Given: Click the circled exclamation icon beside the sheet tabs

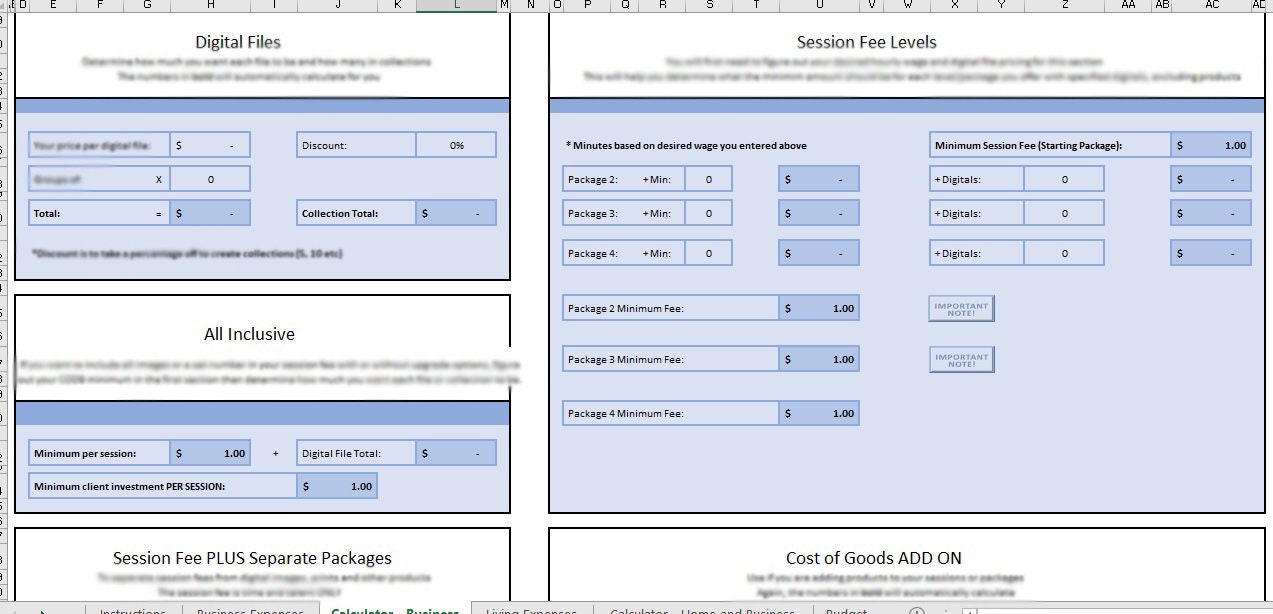Looking at the screenshot, I should (917, 609).
